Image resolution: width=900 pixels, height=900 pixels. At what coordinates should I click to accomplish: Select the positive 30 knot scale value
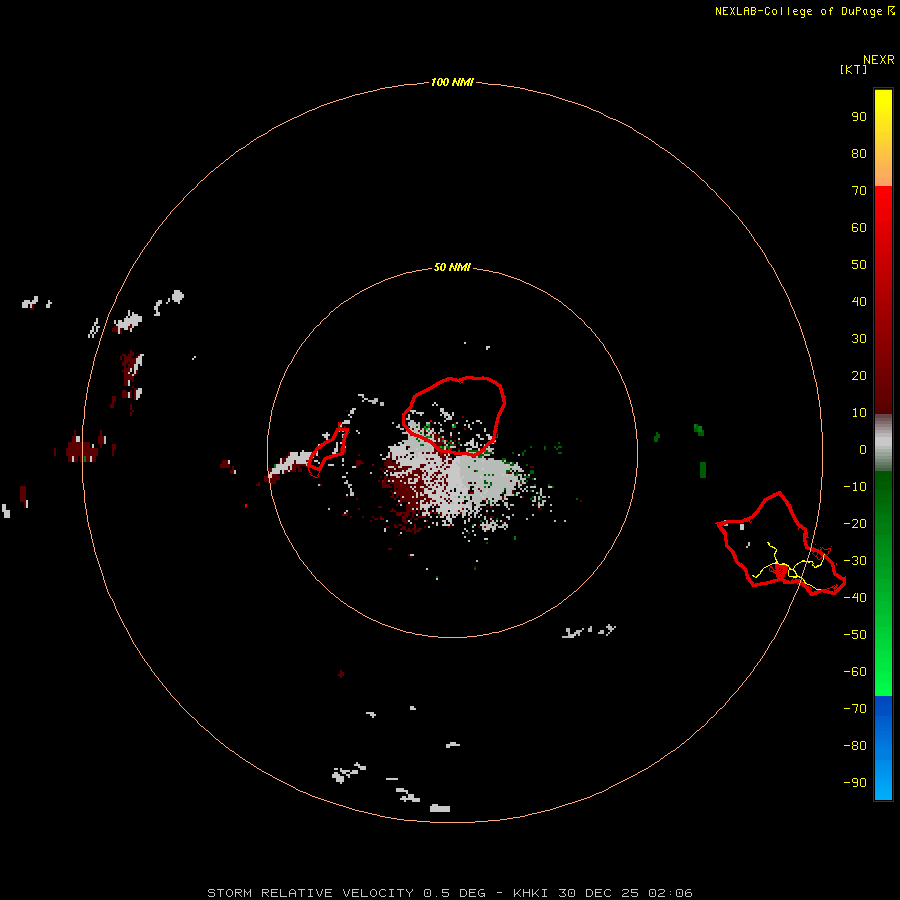(x=859, y=339)
